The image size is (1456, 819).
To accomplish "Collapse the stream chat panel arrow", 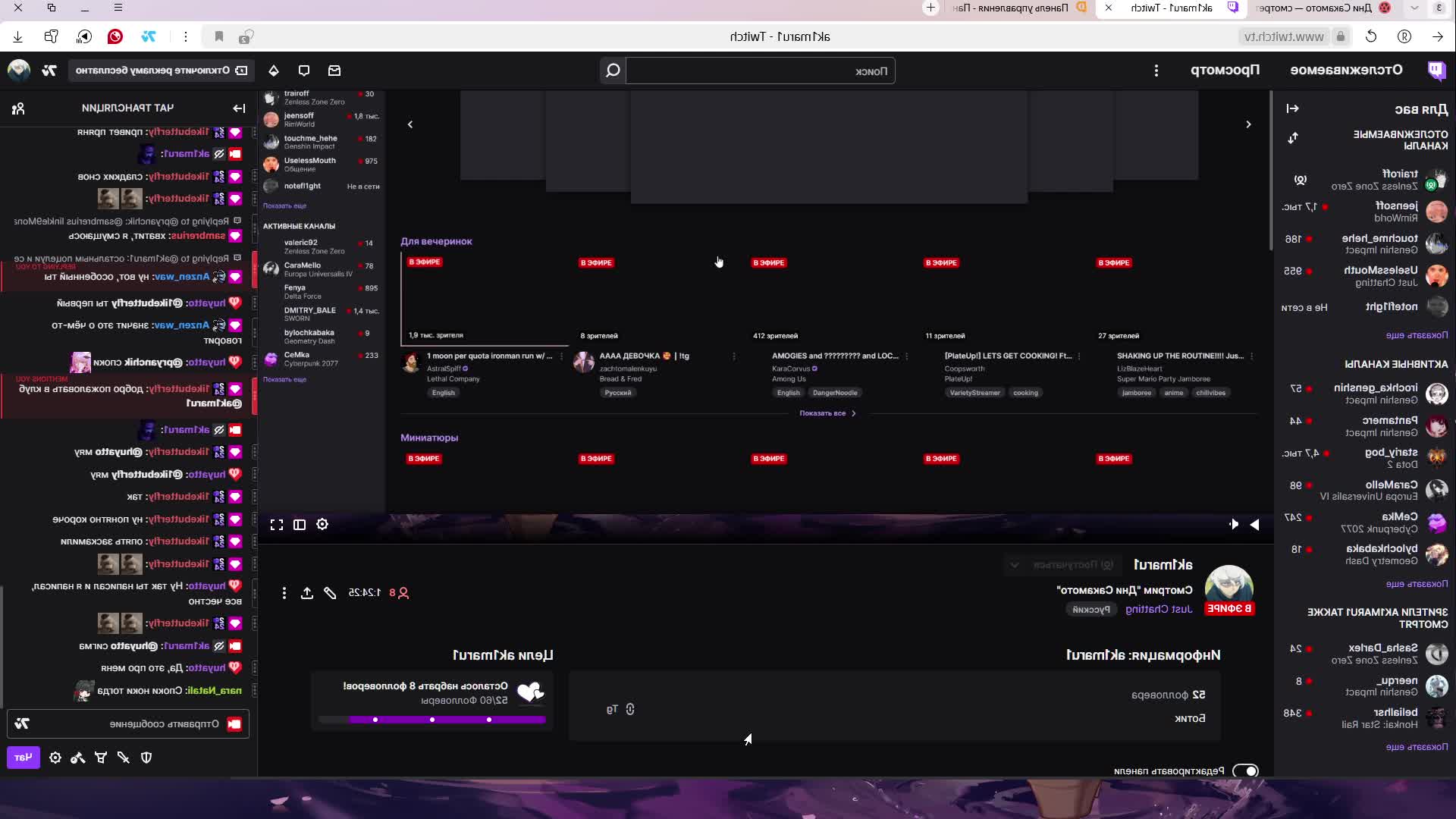I will coord(239,108).
